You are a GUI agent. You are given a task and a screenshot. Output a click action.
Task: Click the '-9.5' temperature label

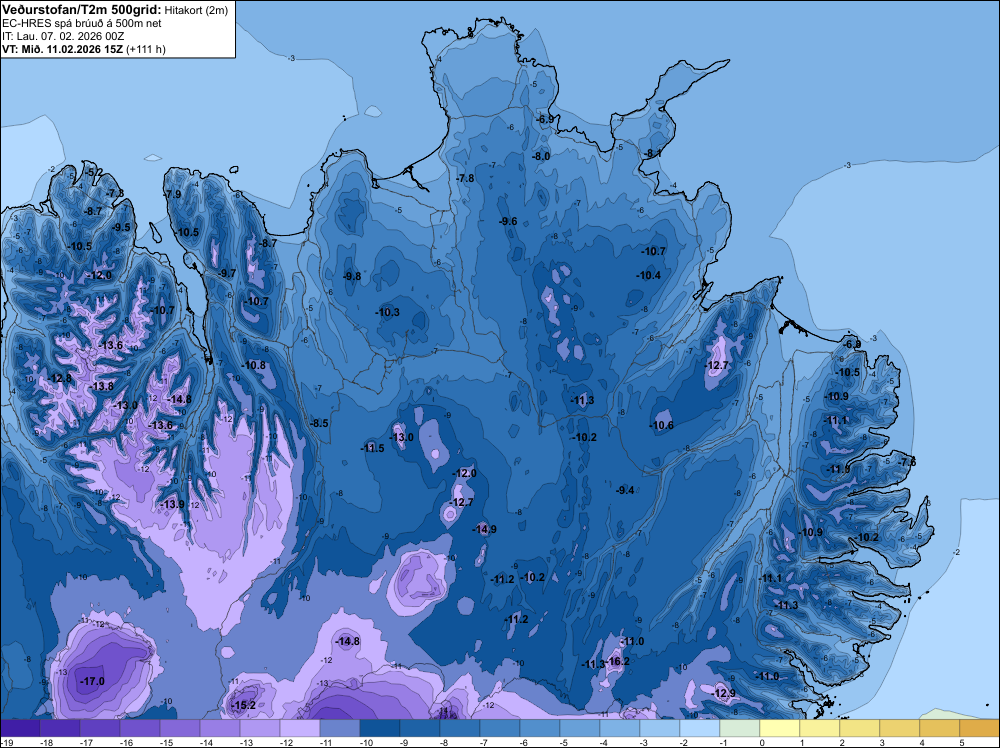121,227
